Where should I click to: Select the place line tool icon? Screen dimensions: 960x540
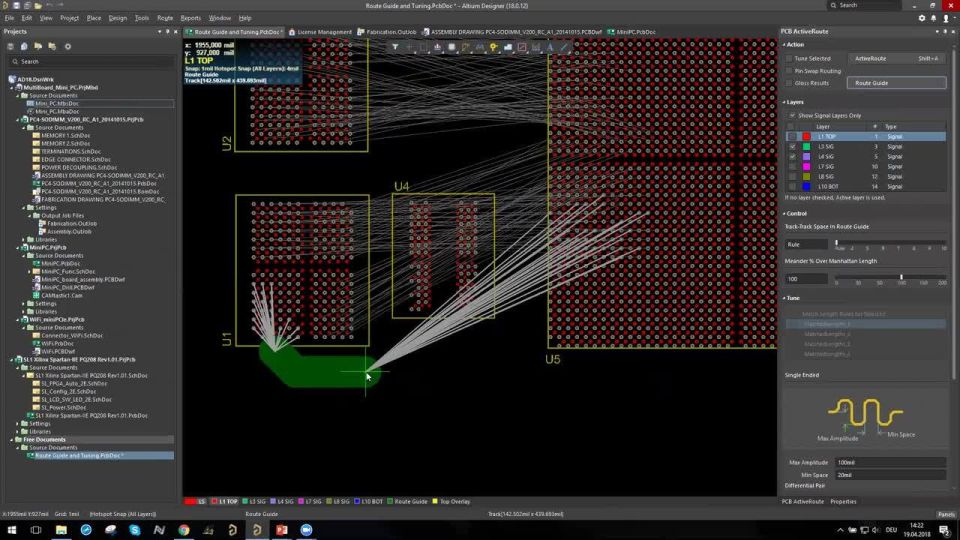click(x=564, y=47)
